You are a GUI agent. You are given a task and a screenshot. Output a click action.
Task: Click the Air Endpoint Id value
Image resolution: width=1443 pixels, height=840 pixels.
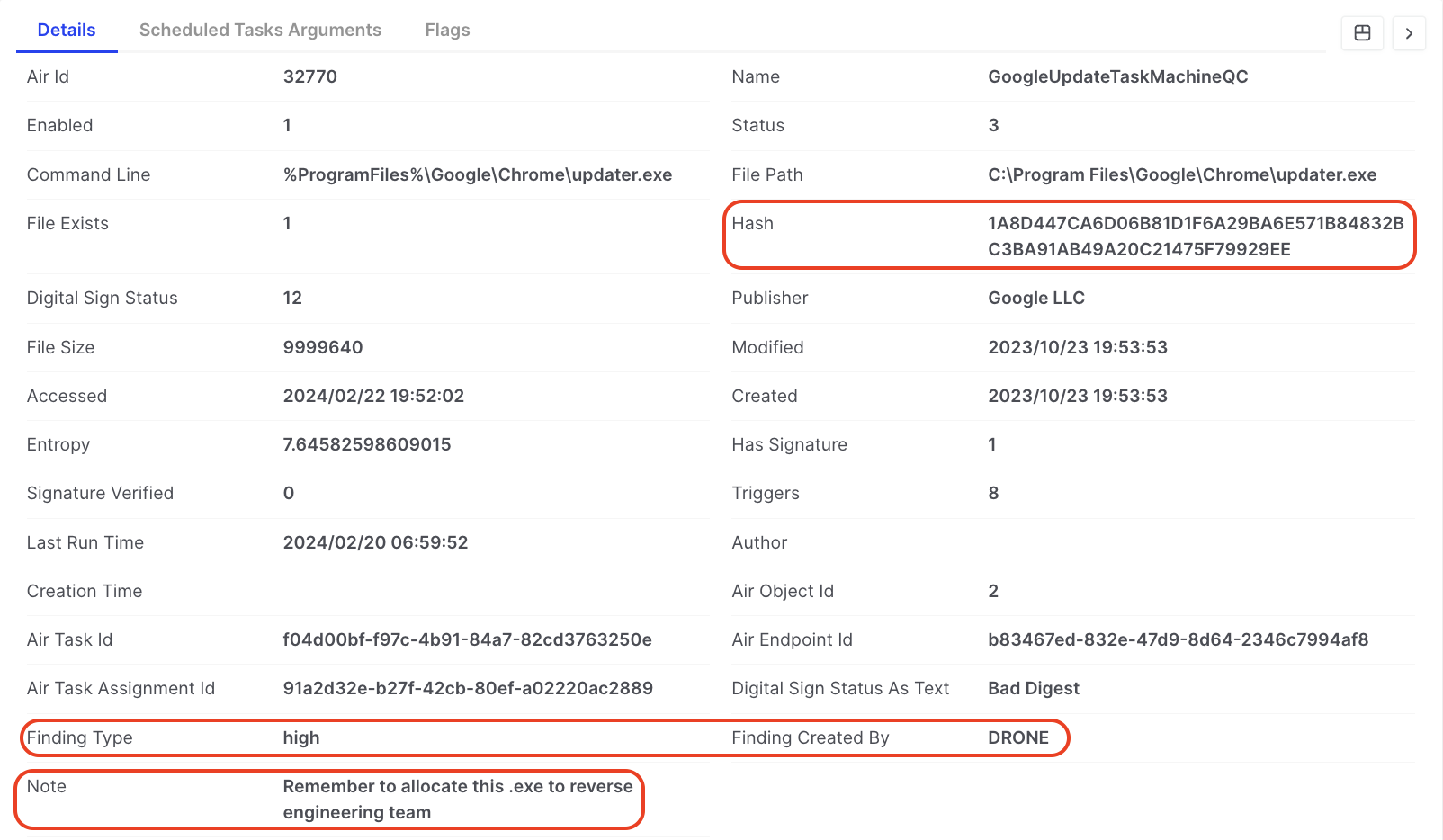click(x=1178, y=639)
